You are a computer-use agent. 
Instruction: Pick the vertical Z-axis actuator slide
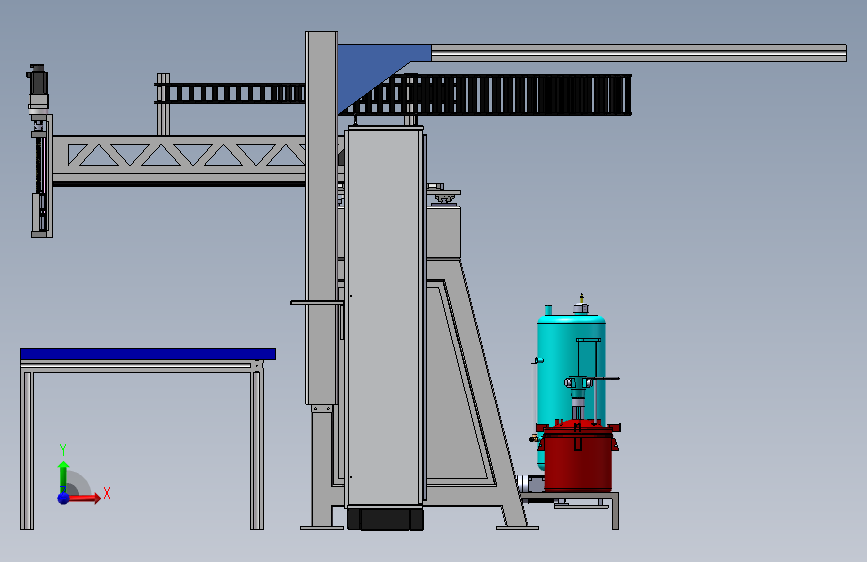(x=42, y=177)
